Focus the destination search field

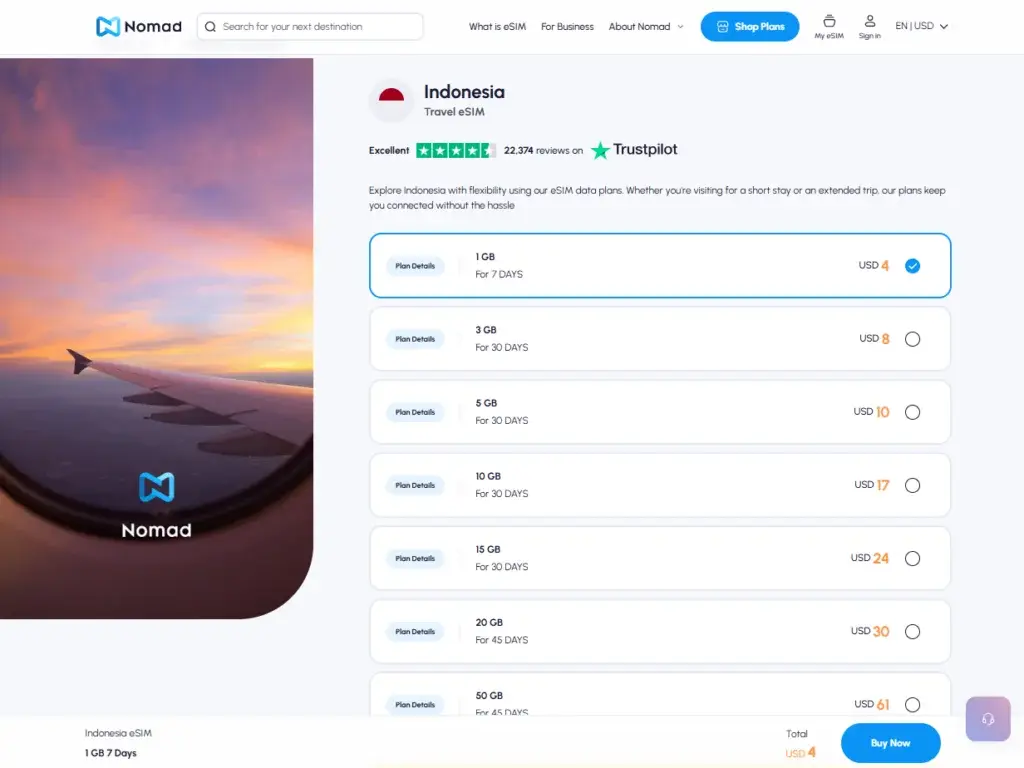click(315, 27)
